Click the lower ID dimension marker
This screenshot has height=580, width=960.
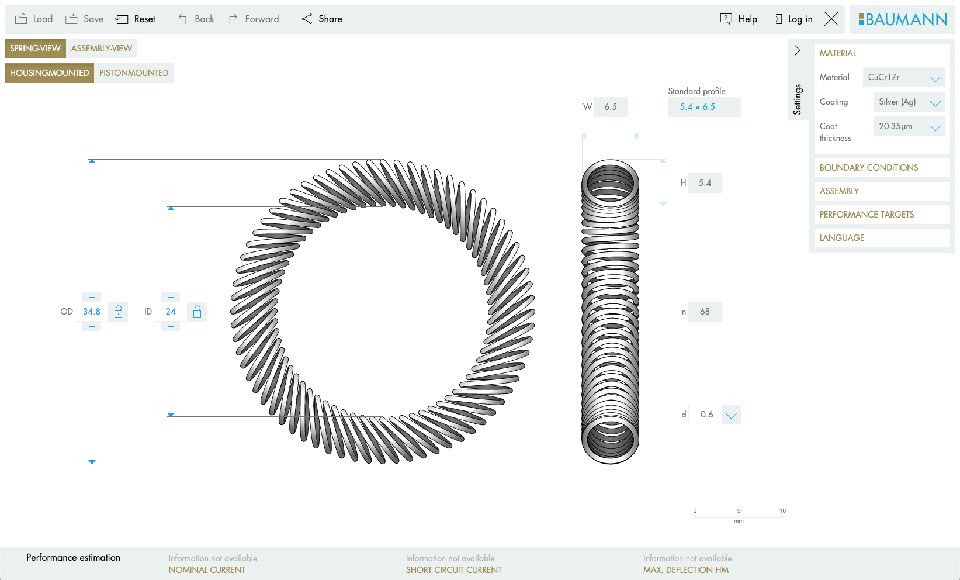[171, 415]
